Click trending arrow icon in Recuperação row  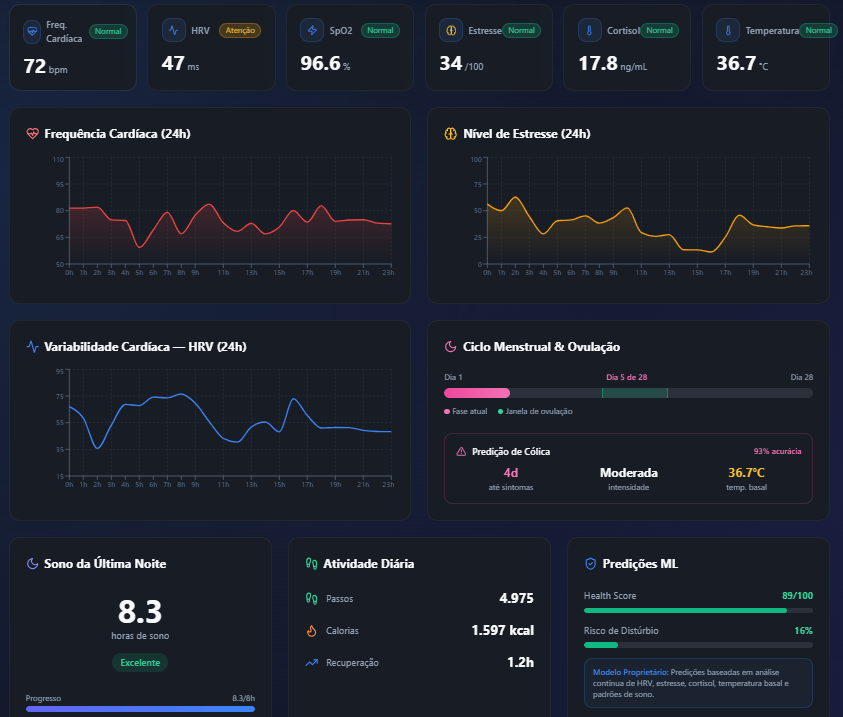312,663
